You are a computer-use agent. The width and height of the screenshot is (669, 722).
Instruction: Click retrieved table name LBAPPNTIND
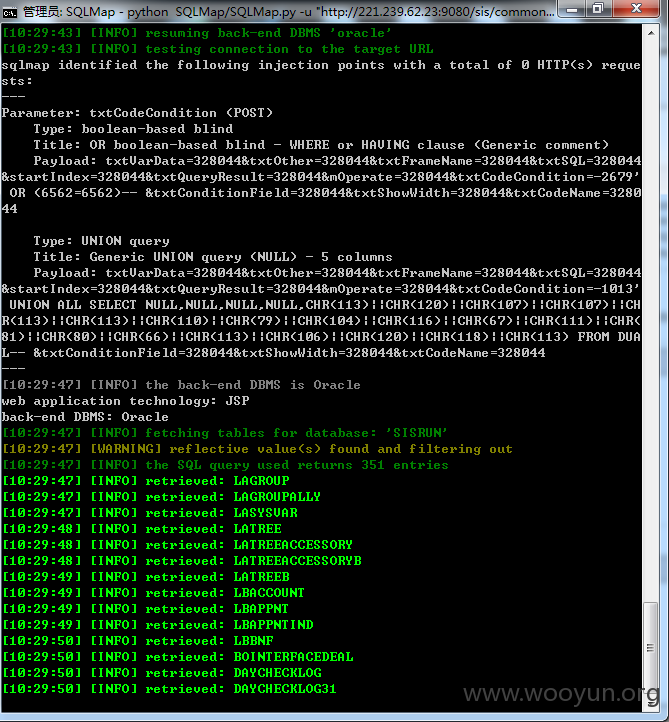[273, 625]
